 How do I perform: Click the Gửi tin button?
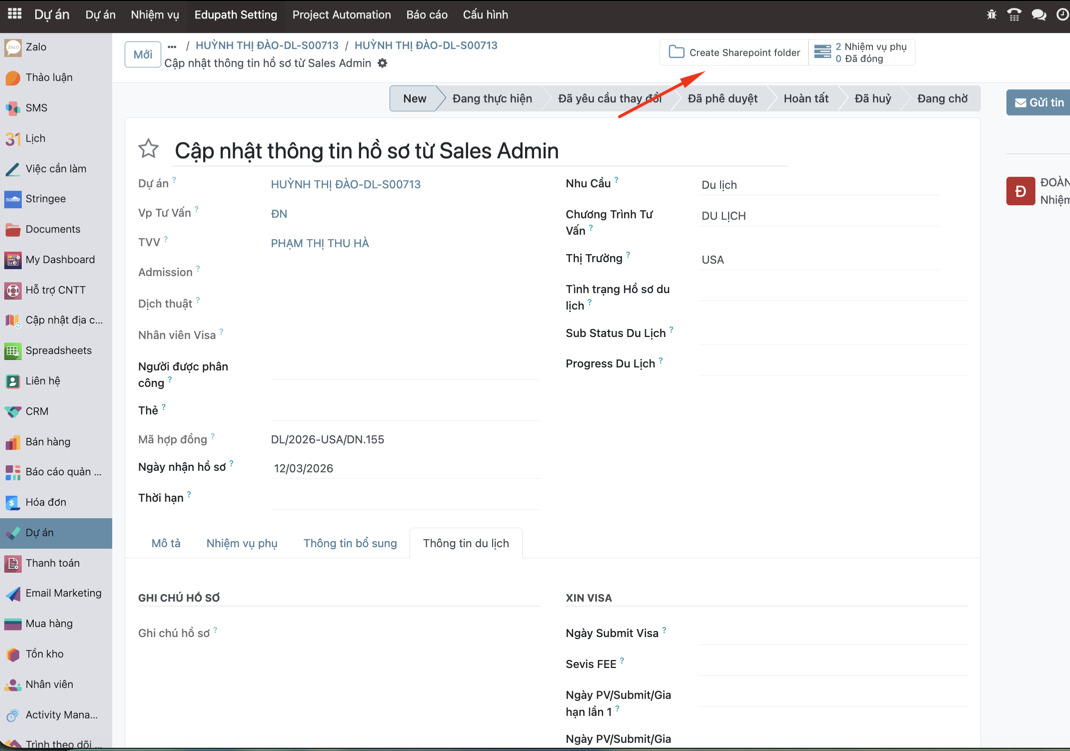tap(1039, 102)
